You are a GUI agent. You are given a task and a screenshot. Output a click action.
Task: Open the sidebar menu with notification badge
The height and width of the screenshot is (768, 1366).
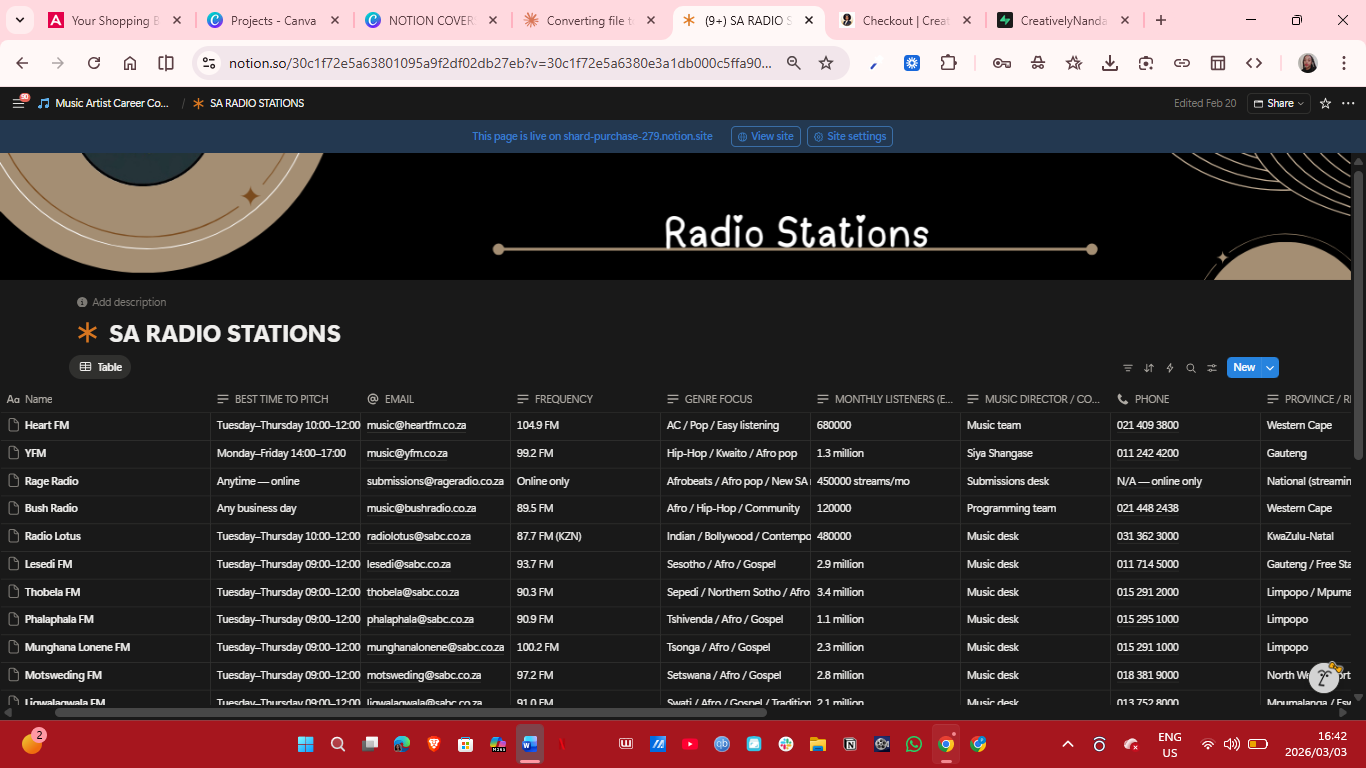18,103
